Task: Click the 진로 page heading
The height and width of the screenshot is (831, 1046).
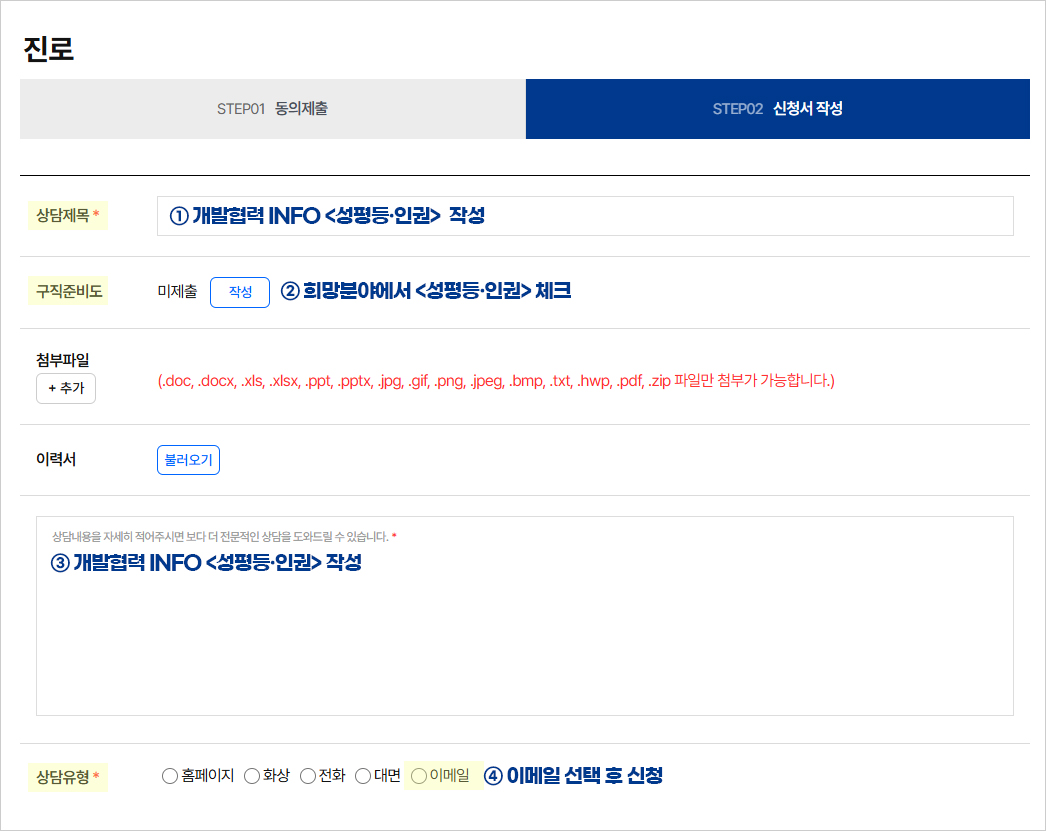Action: point(49,49)
